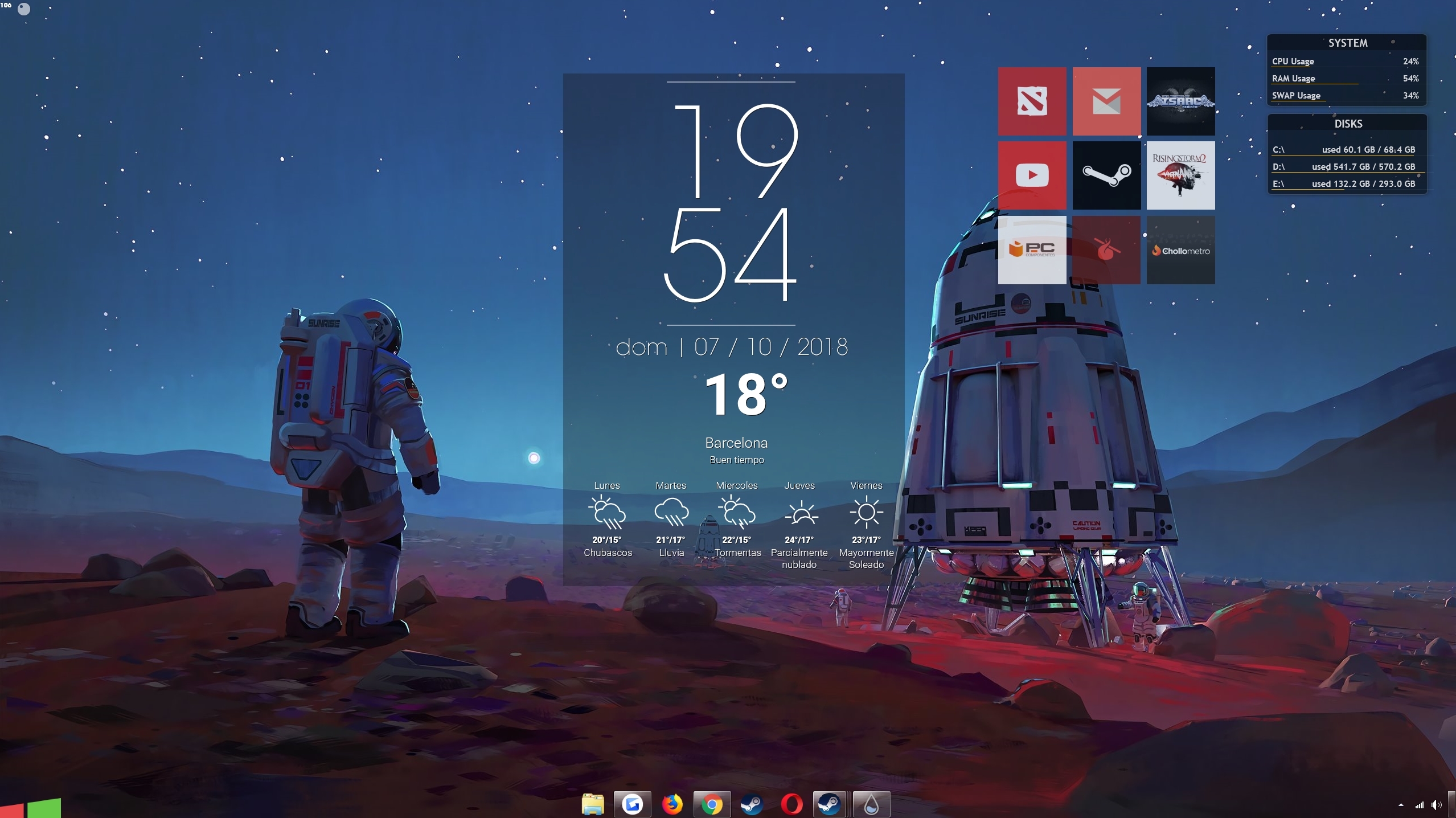Image resolution: width=1456 pixels, height=818 pixels.
Task: Launch Opera browser from the taskbar
Action: [x=791, y=804]
